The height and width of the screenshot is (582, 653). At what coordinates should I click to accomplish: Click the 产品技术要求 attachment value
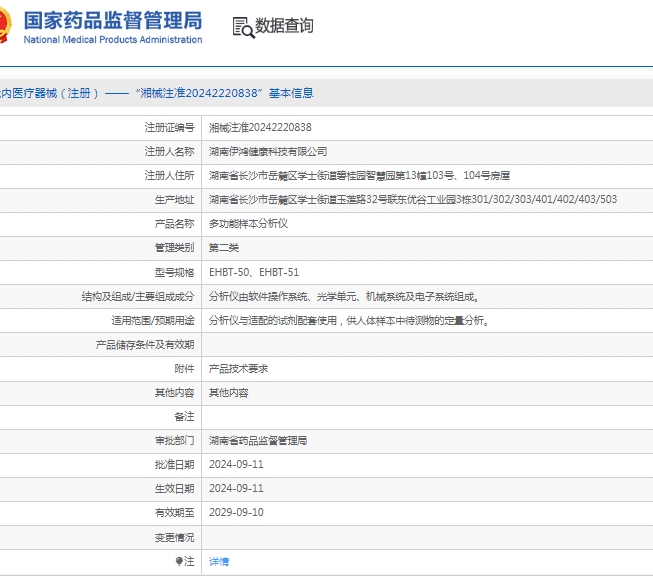coord(238,369)
